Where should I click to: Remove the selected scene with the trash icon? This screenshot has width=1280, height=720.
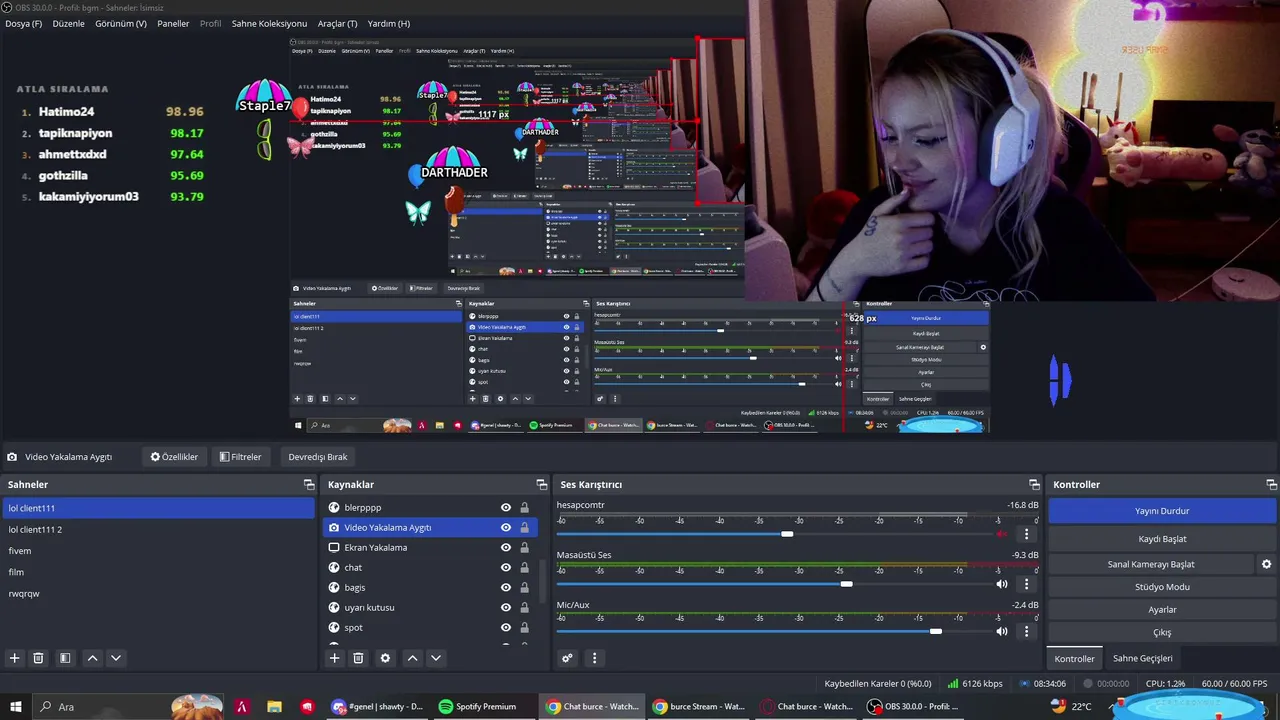39,658
